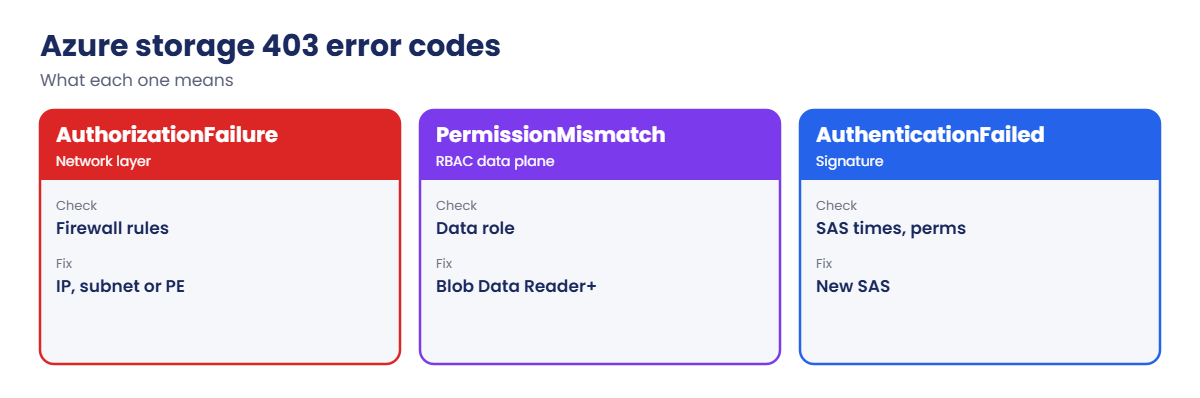Click the Data role check text

click(475, 228)
